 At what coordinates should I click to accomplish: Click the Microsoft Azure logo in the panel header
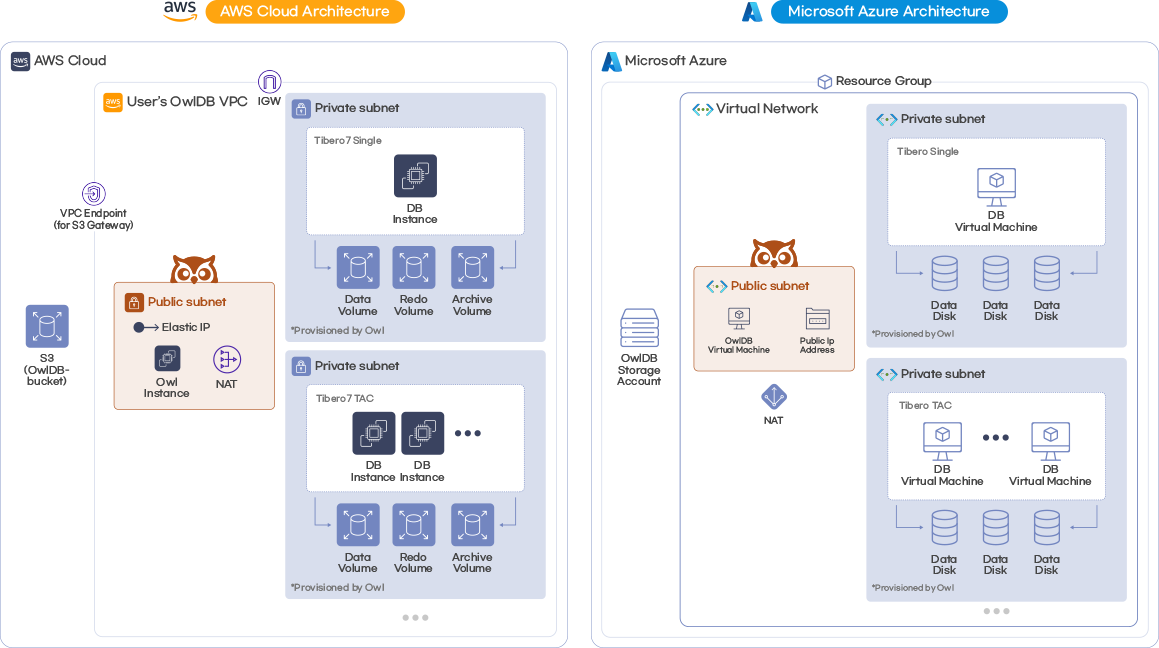tap(611, 61)
